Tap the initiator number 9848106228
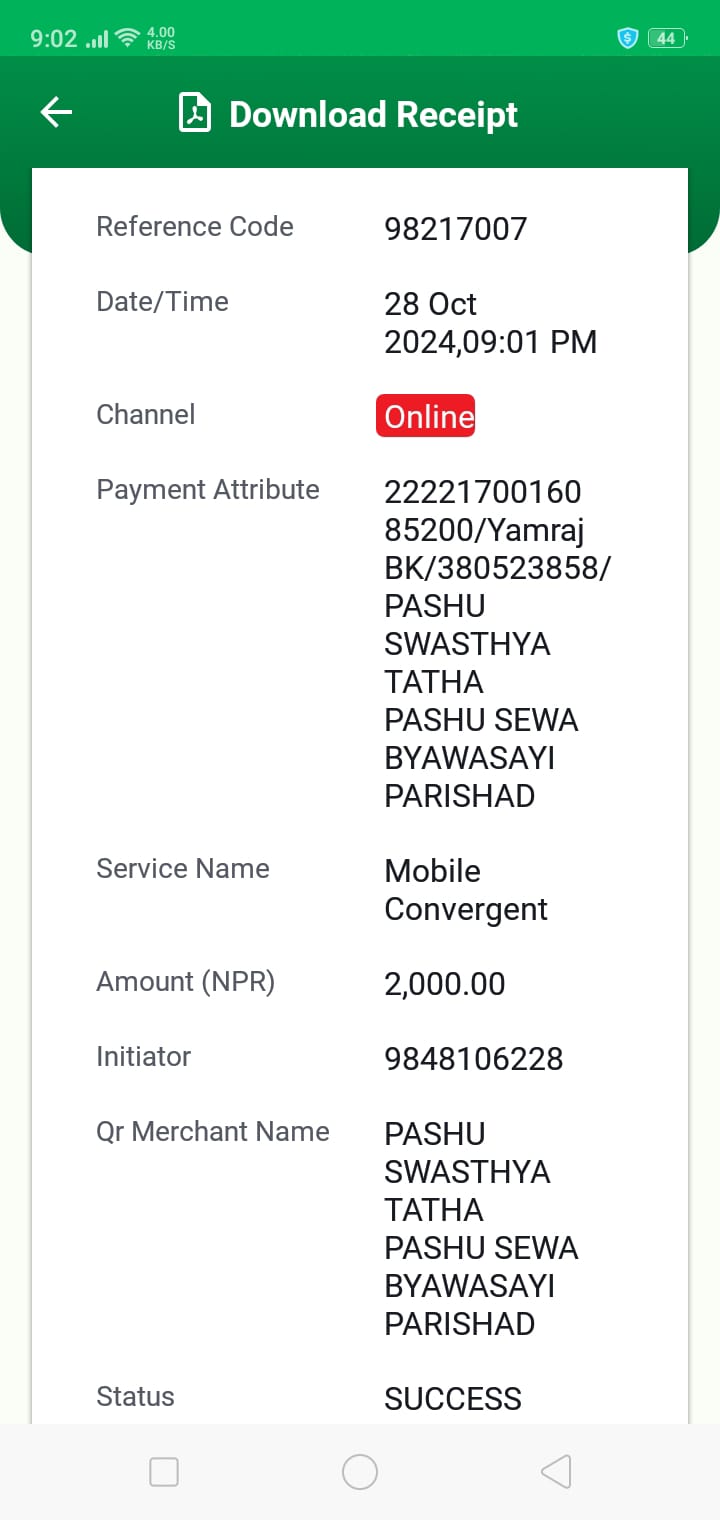Viewport: 720px width, 1520px height. [x=473, y=1059]
